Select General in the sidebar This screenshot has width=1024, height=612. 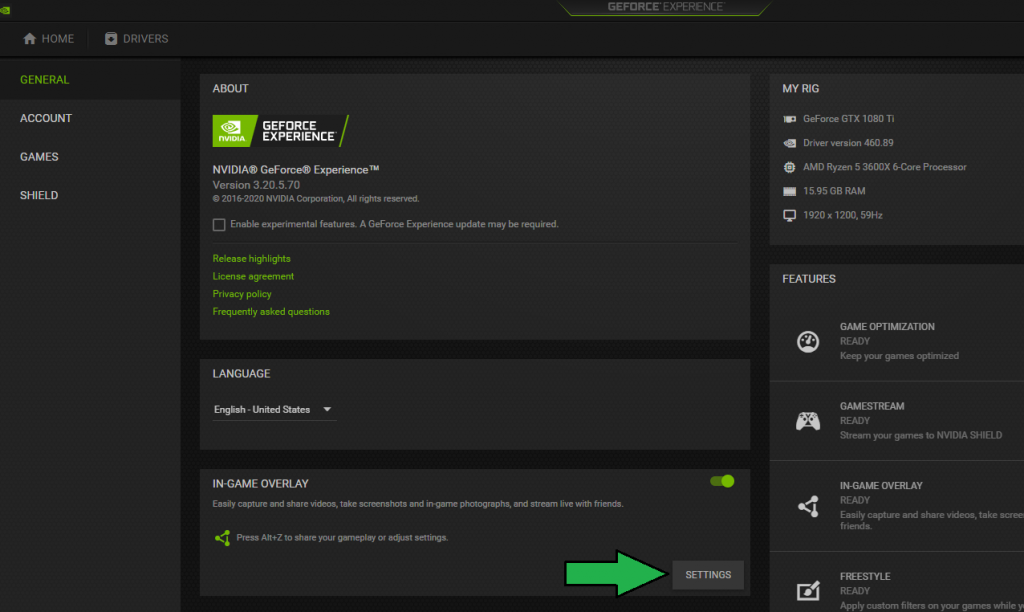[x=44, y=80]
